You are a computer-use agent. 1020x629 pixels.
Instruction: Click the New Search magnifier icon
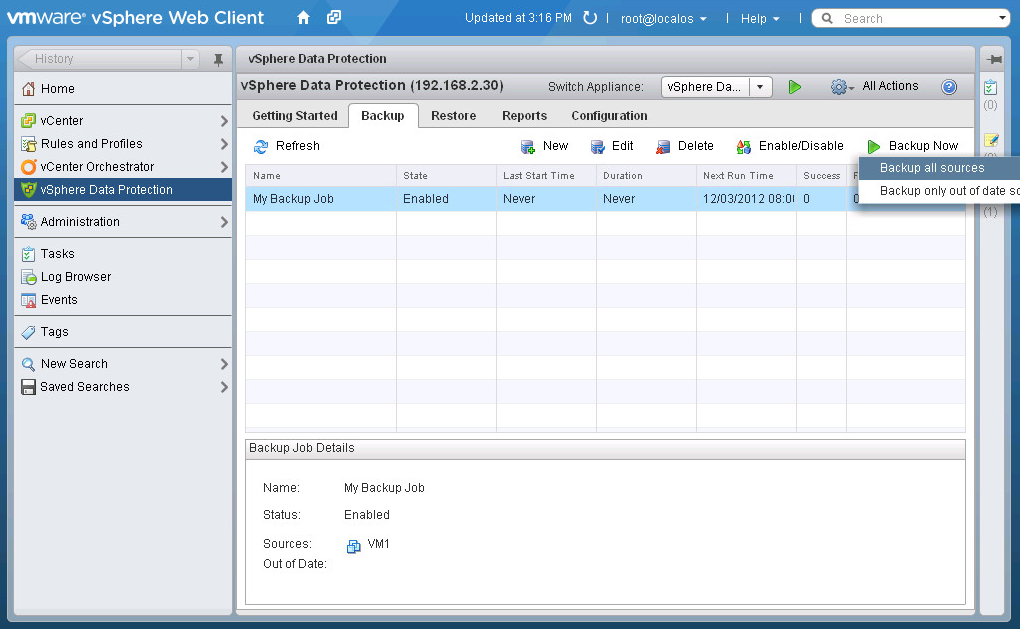click(28, 364)
